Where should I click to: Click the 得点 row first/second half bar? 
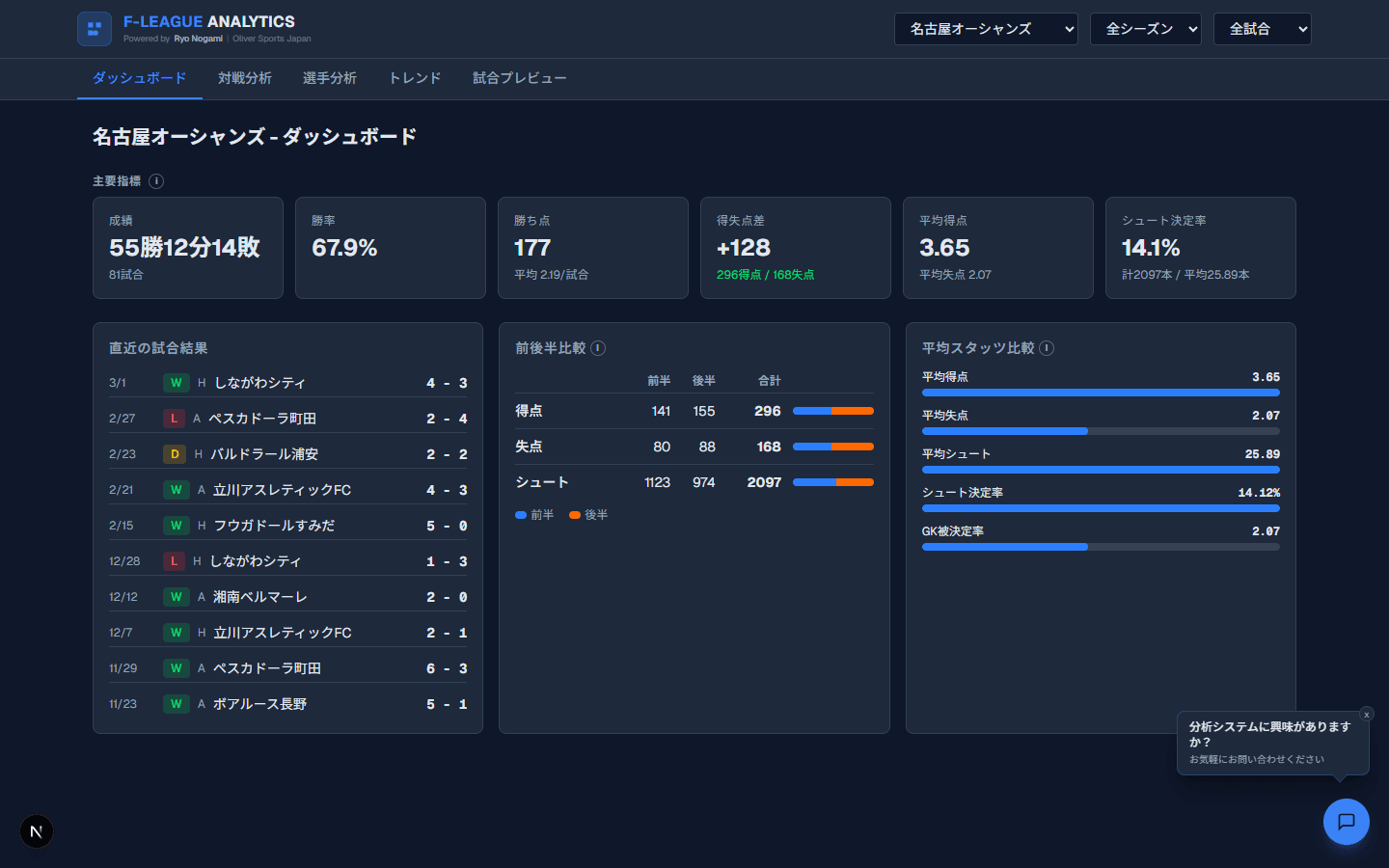point(833,411)
